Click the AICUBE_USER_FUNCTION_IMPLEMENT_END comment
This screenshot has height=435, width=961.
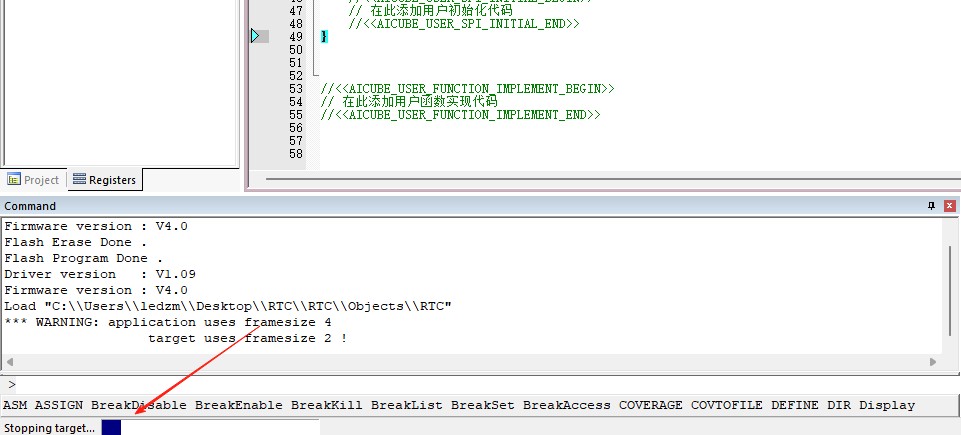coord(460,115)
